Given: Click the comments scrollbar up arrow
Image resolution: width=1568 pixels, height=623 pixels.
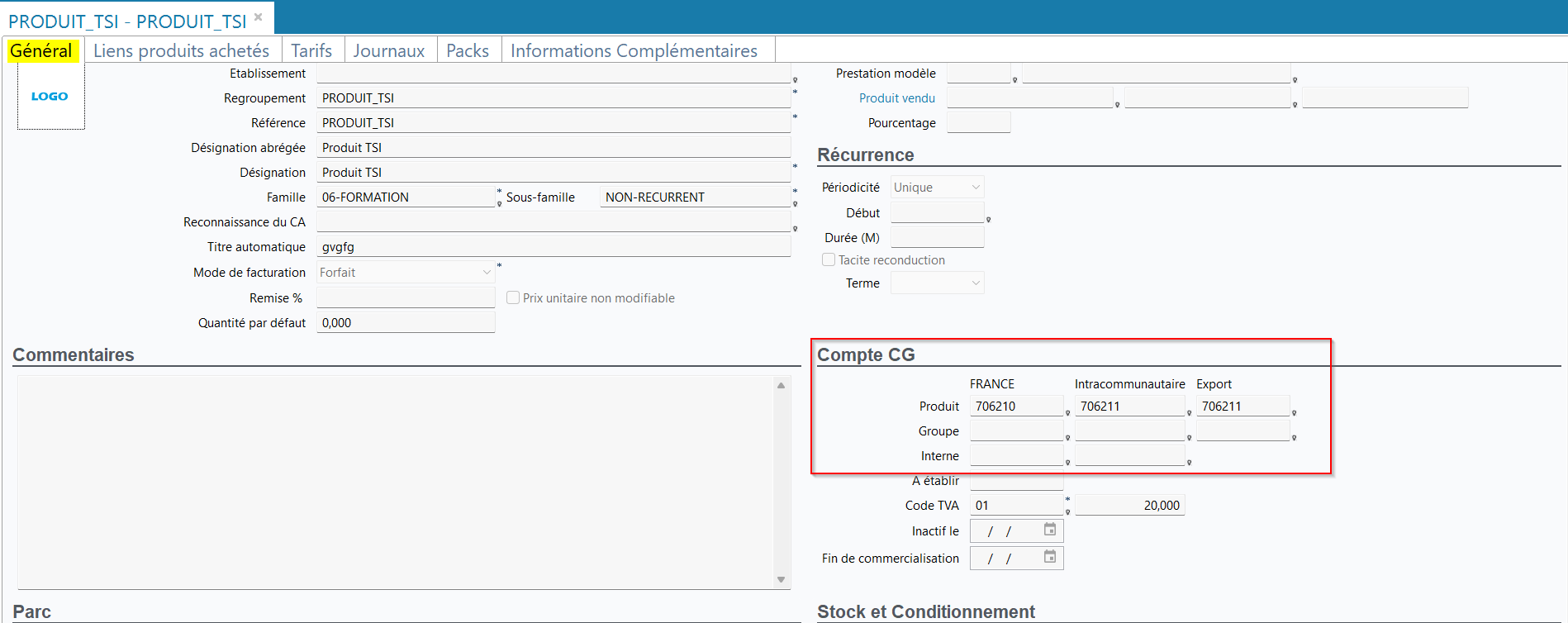Looking at the screenshot, I should [x=781, y=385].
